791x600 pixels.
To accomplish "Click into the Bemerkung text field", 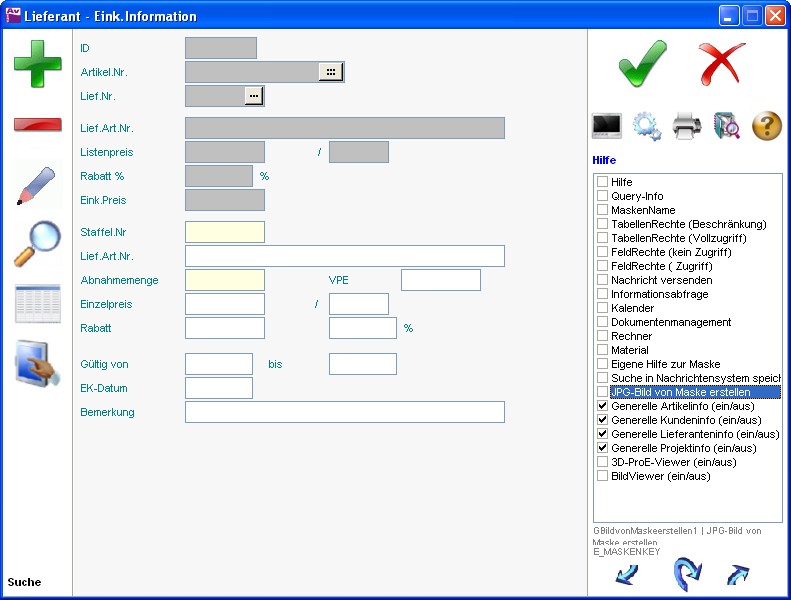I will tap(344, 412).
